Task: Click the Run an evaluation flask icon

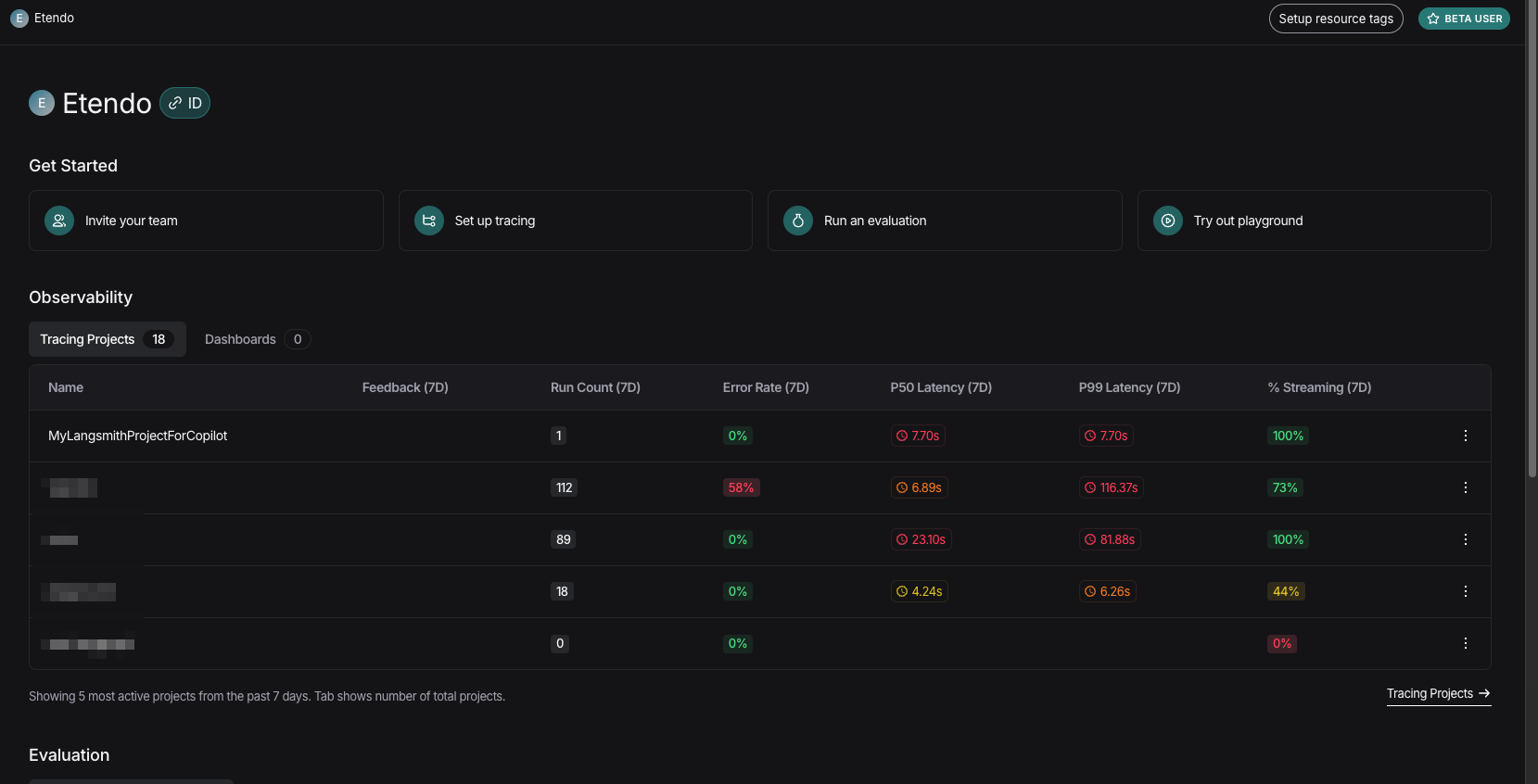Action: click(798, 221)
